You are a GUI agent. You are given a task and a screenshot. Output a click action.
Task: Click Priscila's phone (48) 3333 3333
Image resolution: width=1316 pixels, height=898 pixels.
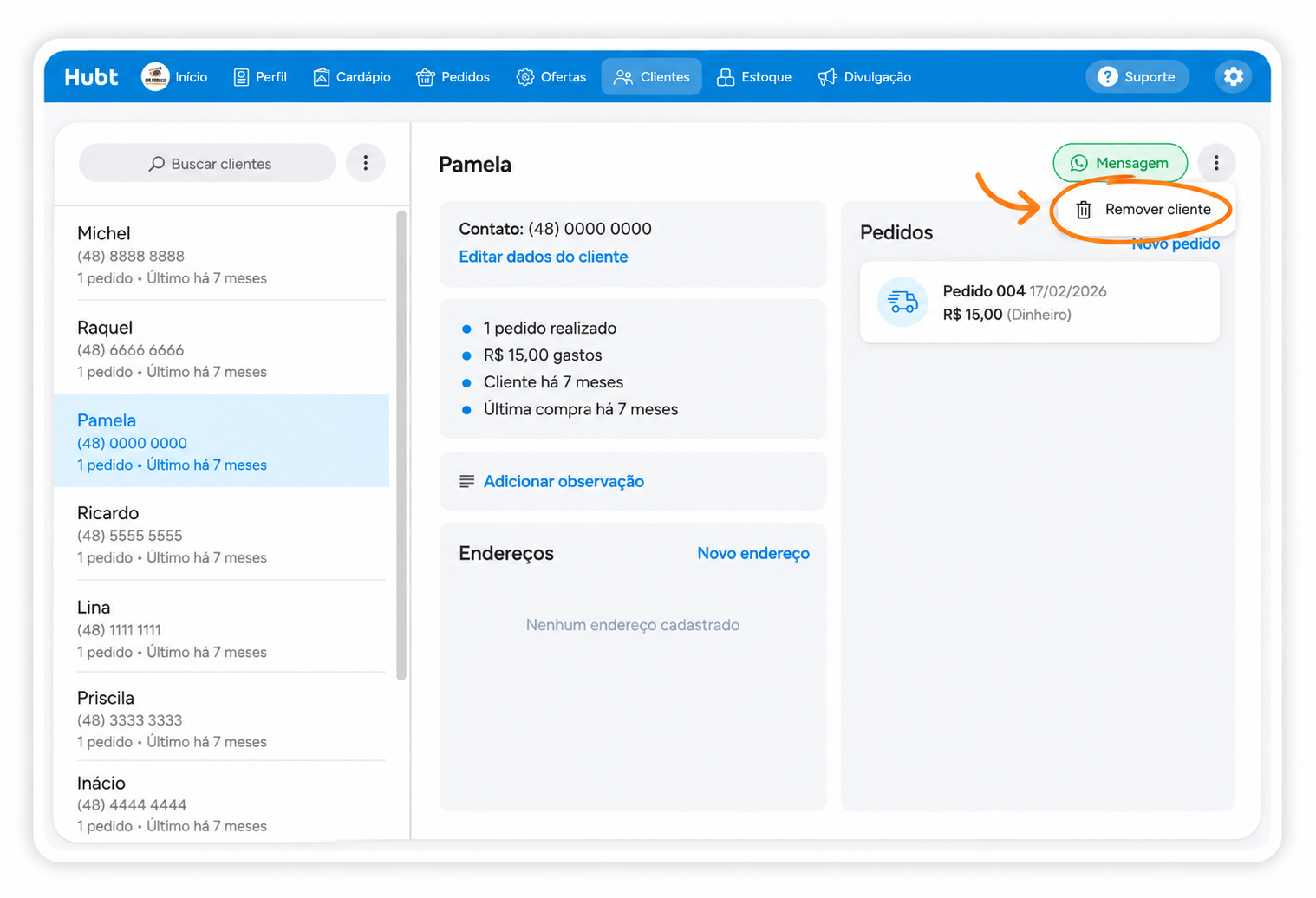pos(130,720)
